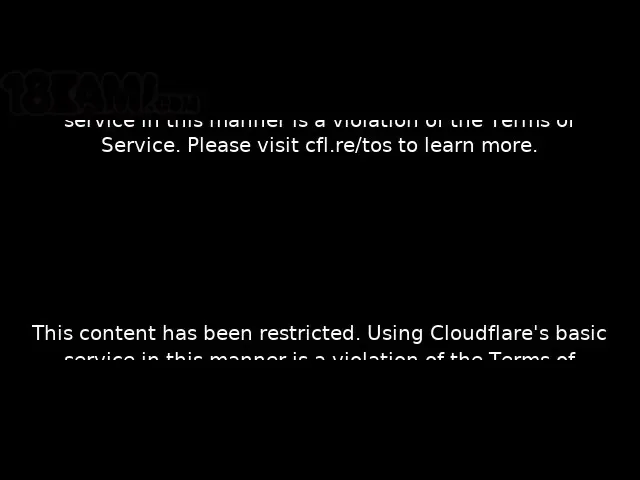640x480 pixels.
Task: Click the word "basic" ending lower notice line
Action: [581, 333]
